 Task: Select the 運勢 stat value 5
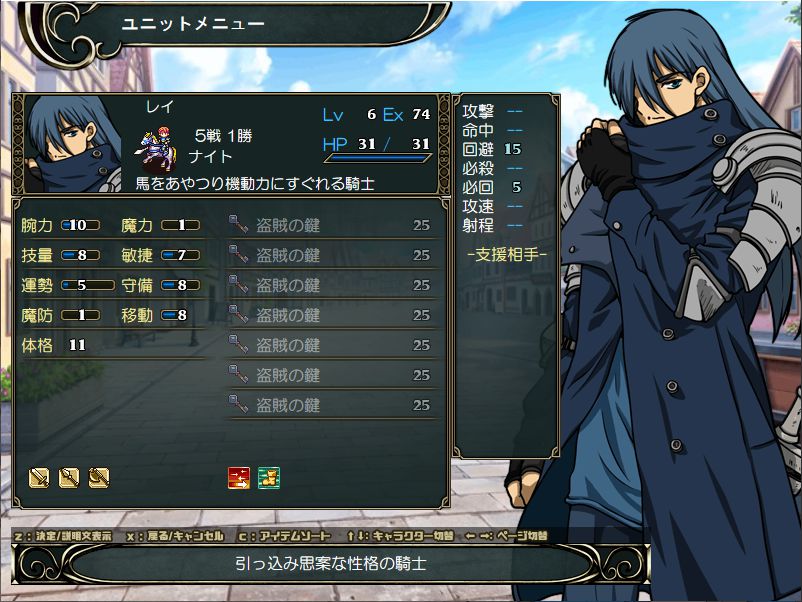point(81,285)
